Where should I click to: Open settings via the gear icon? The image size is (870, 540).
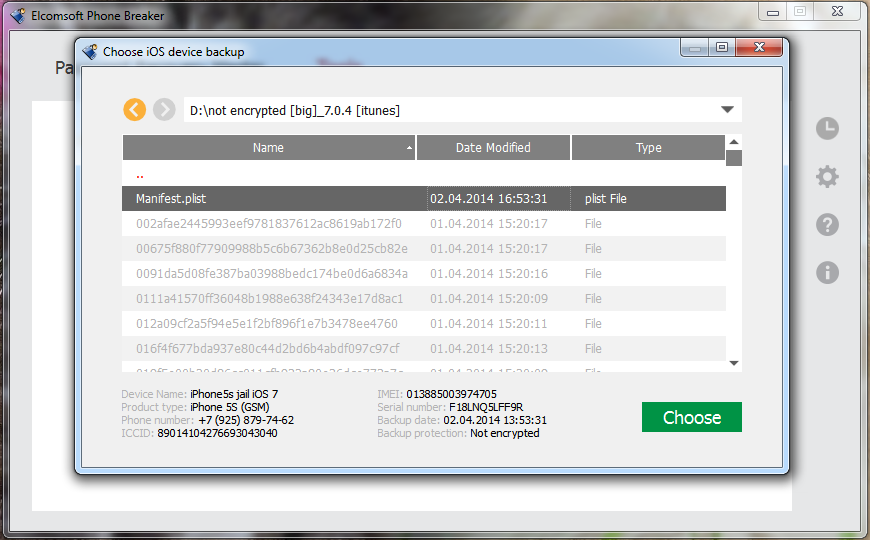pos(827,177)
